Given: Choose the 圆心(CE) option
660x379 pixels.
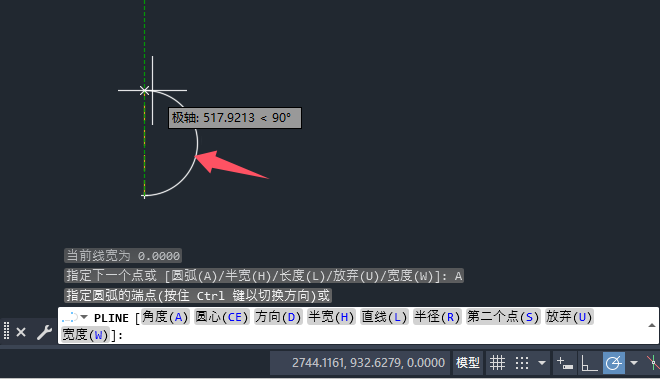Looking at the screenshot, I should [x=222, y=317].
